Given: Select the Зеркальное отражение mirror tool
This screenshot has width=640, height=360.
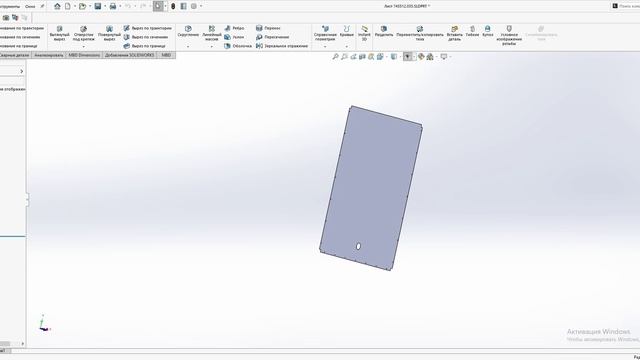Looking at the screenshot, I should click(282, 46).
